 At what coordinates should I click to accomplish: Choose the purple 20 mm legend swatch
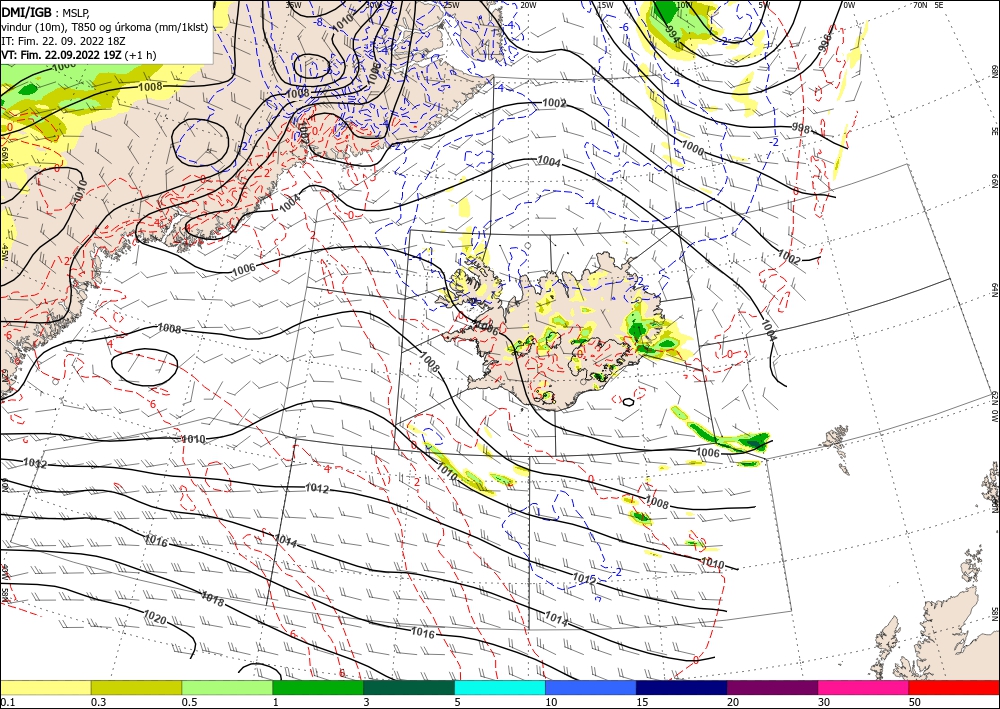pyautogui.click(x=772, y=687)
